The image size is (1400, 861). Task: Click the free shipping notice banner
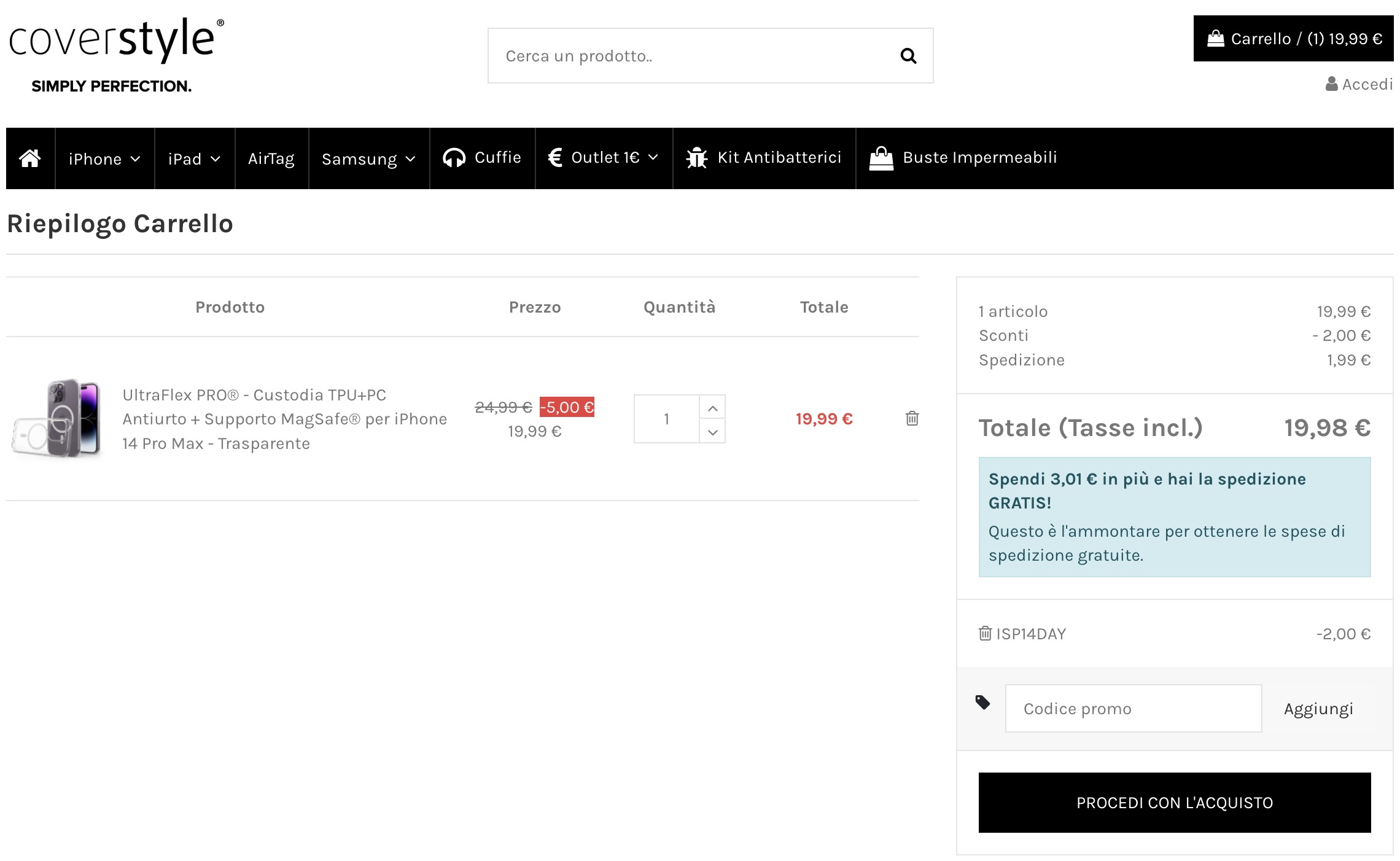(1175, 517)
